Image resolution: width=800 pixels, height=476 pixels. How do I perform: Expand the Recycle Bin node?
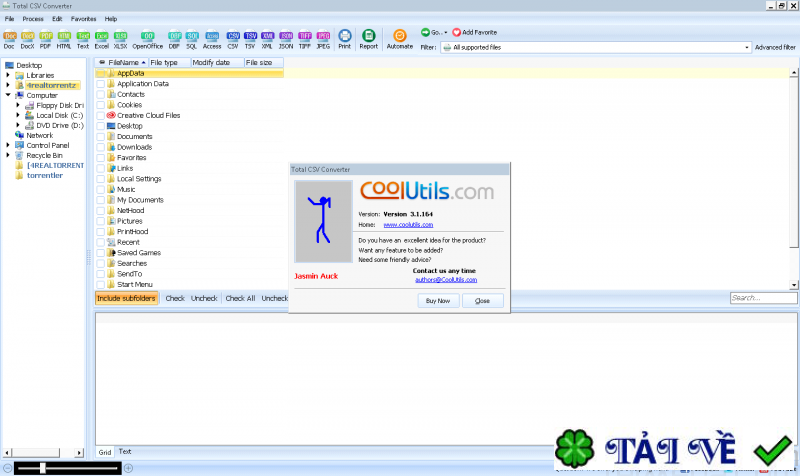tap(8, 155)
